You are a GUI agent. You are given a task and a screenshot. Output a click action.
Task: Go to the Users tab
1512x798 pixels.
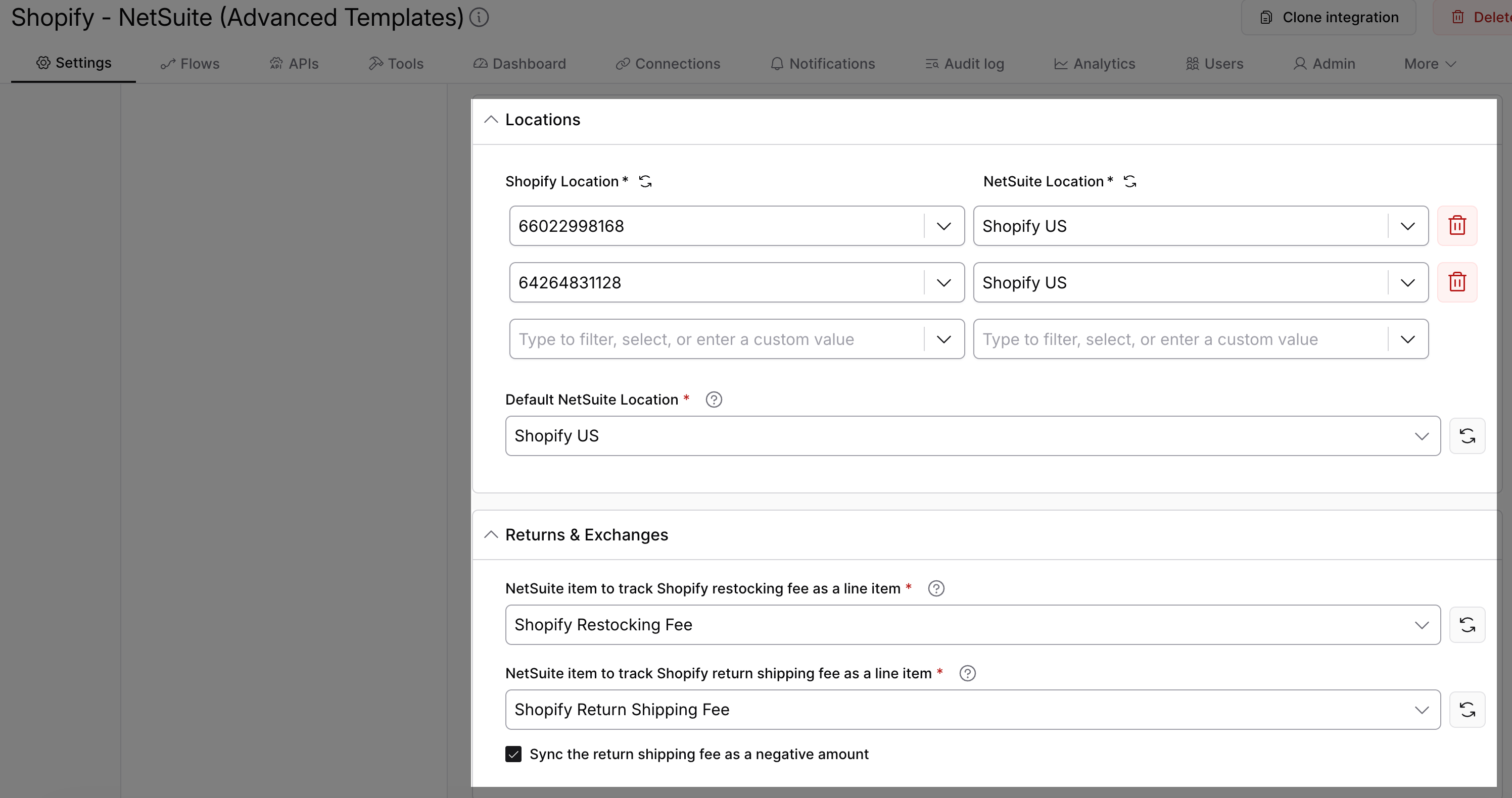(1214, 64)
